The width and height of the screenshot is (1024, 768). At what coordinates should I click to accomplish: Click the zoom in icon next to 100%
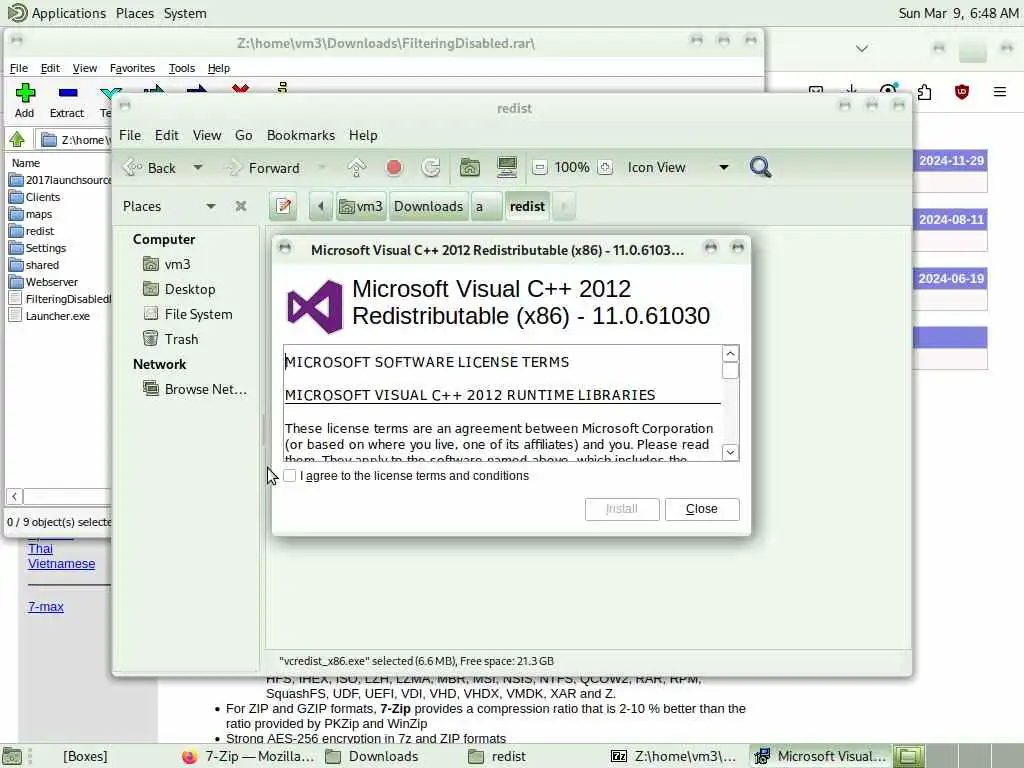[605, 168]
